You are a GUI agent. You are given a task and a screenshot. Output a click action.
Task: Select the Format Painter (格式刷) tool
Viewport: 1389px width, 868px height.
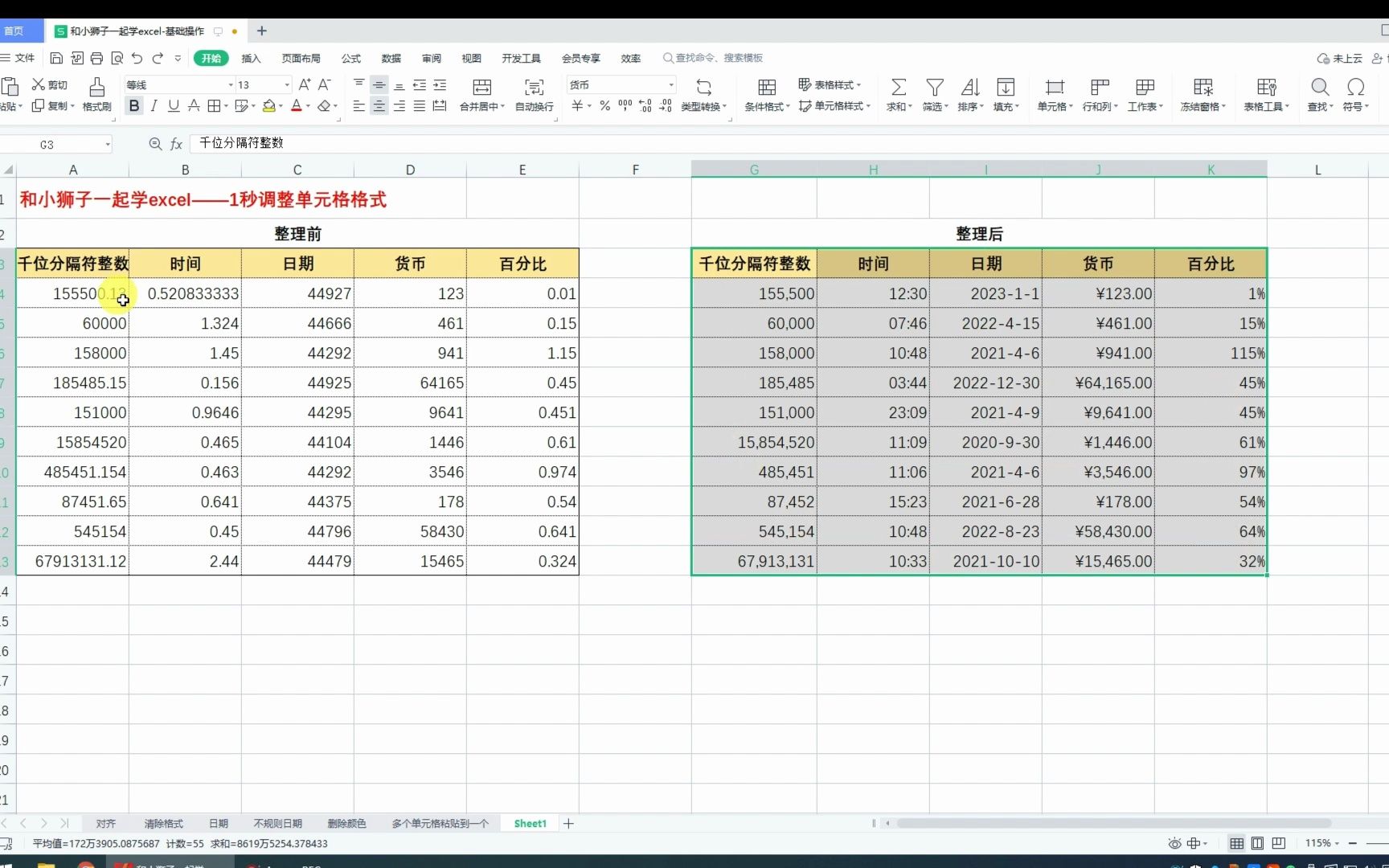tap(96, 94)
